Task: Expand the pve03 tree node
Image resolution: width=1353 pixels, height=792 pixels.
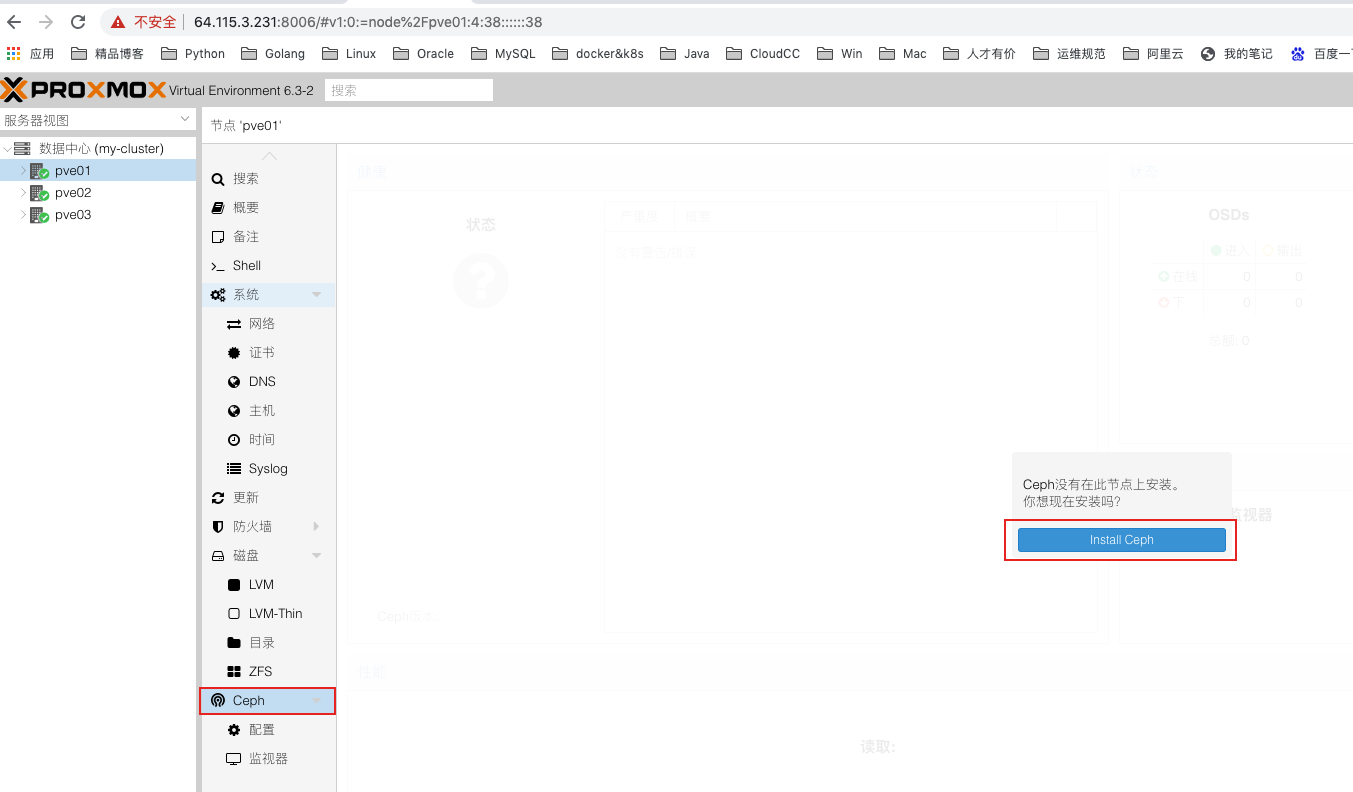Action: (23, 215)
